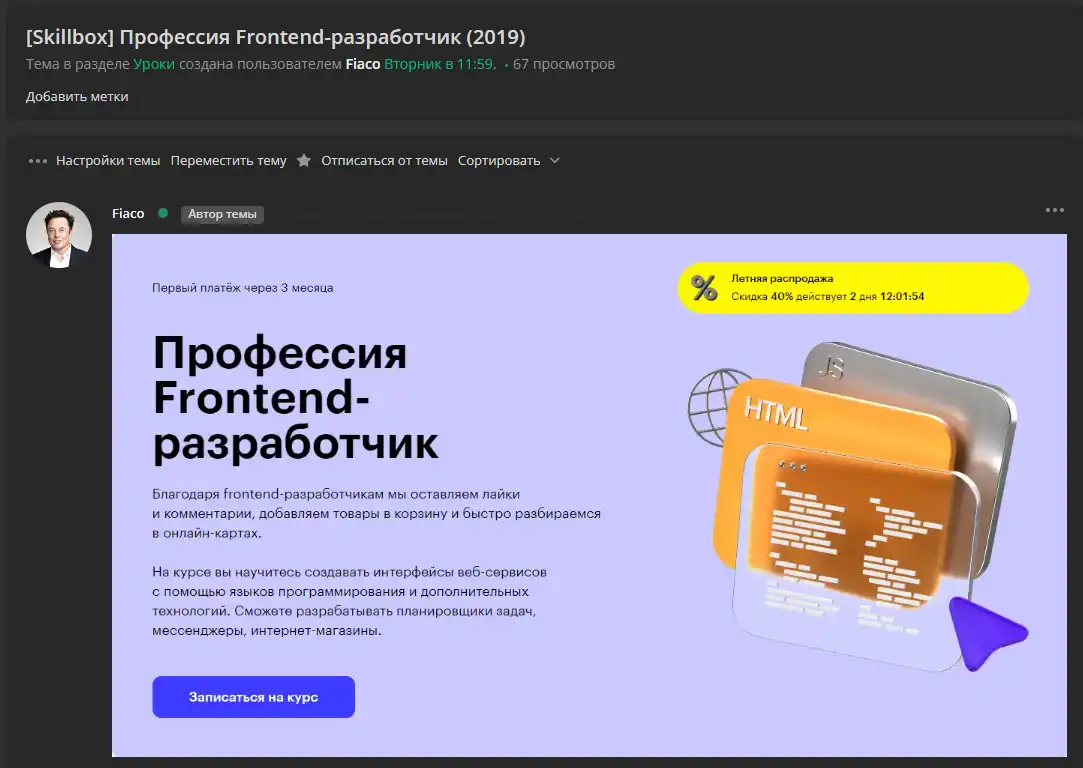Click the Вторник в 11:59 timestamp
1083x768 pixels.
(440, 64)
